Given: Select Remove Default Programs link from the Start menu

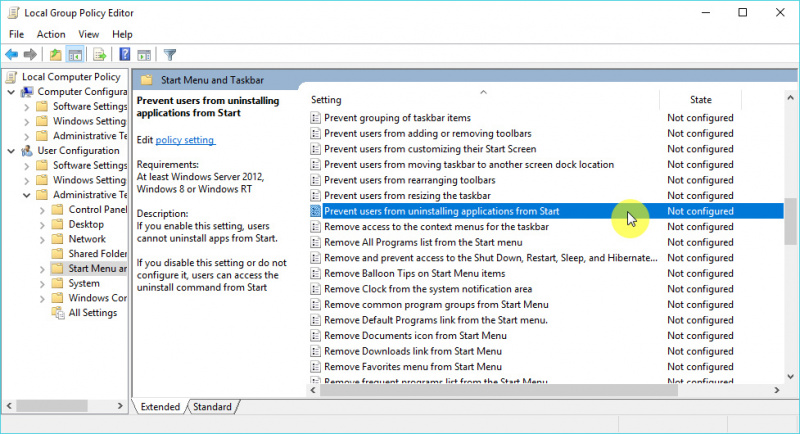Looking at the screenshot, I should (x=436, y=320).
